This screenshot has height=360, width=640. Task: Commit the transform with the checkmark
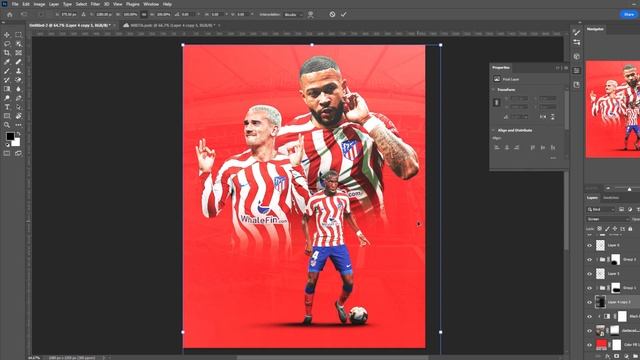[344, 14]
